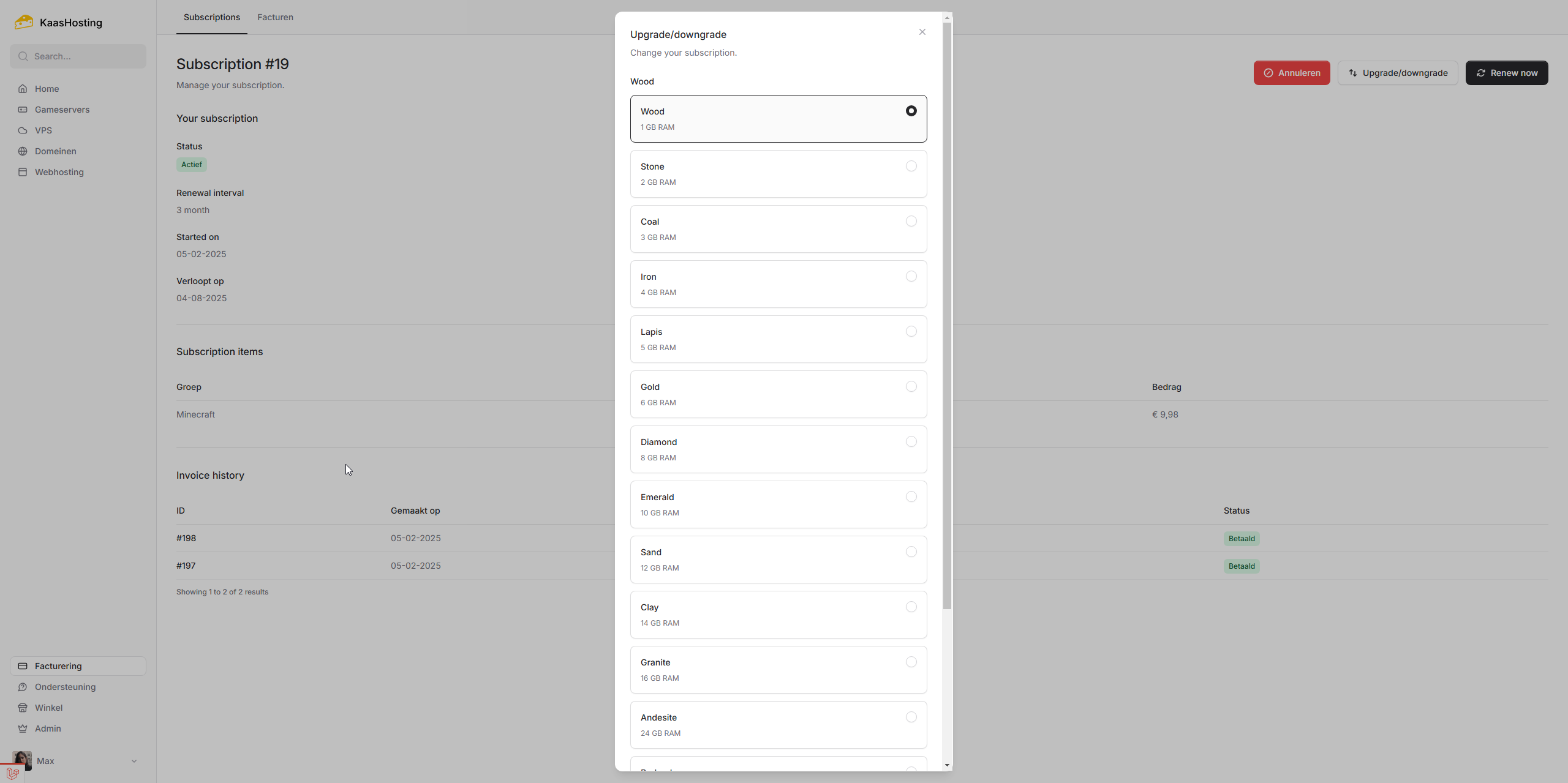
Task: Open the Gameservers sidebar icon
Action: (23, 110)
